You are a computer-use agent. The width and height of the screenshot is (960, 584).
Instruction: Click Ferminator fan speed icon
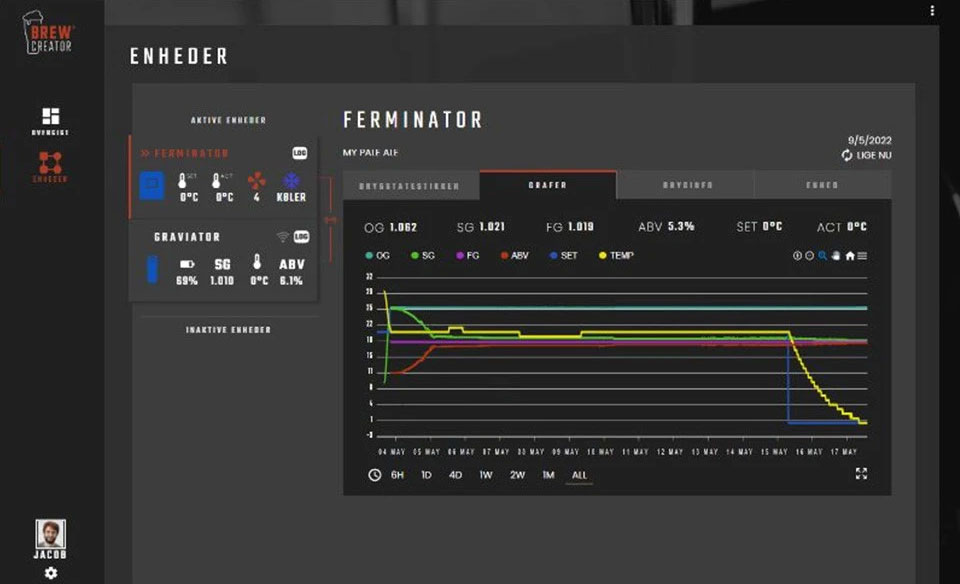[x=257, y=181]
